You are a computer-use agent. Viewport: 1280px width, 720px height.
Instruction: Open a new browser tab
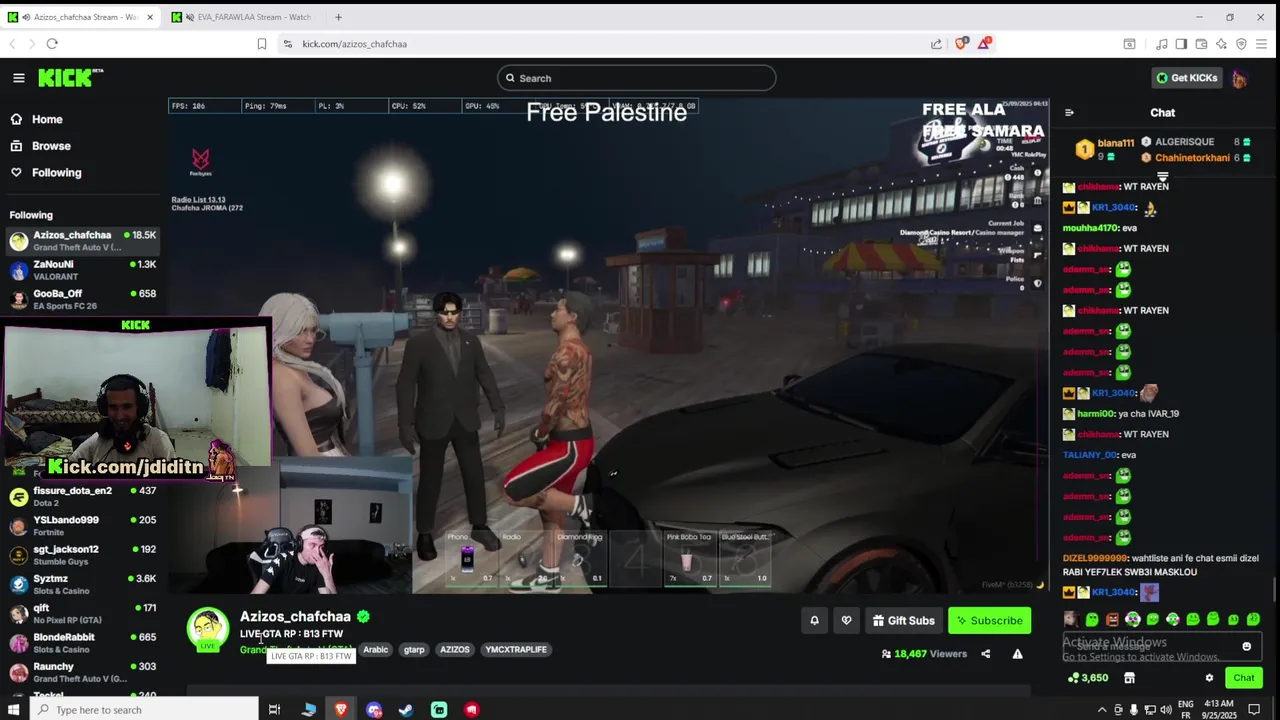click(338, 17)
